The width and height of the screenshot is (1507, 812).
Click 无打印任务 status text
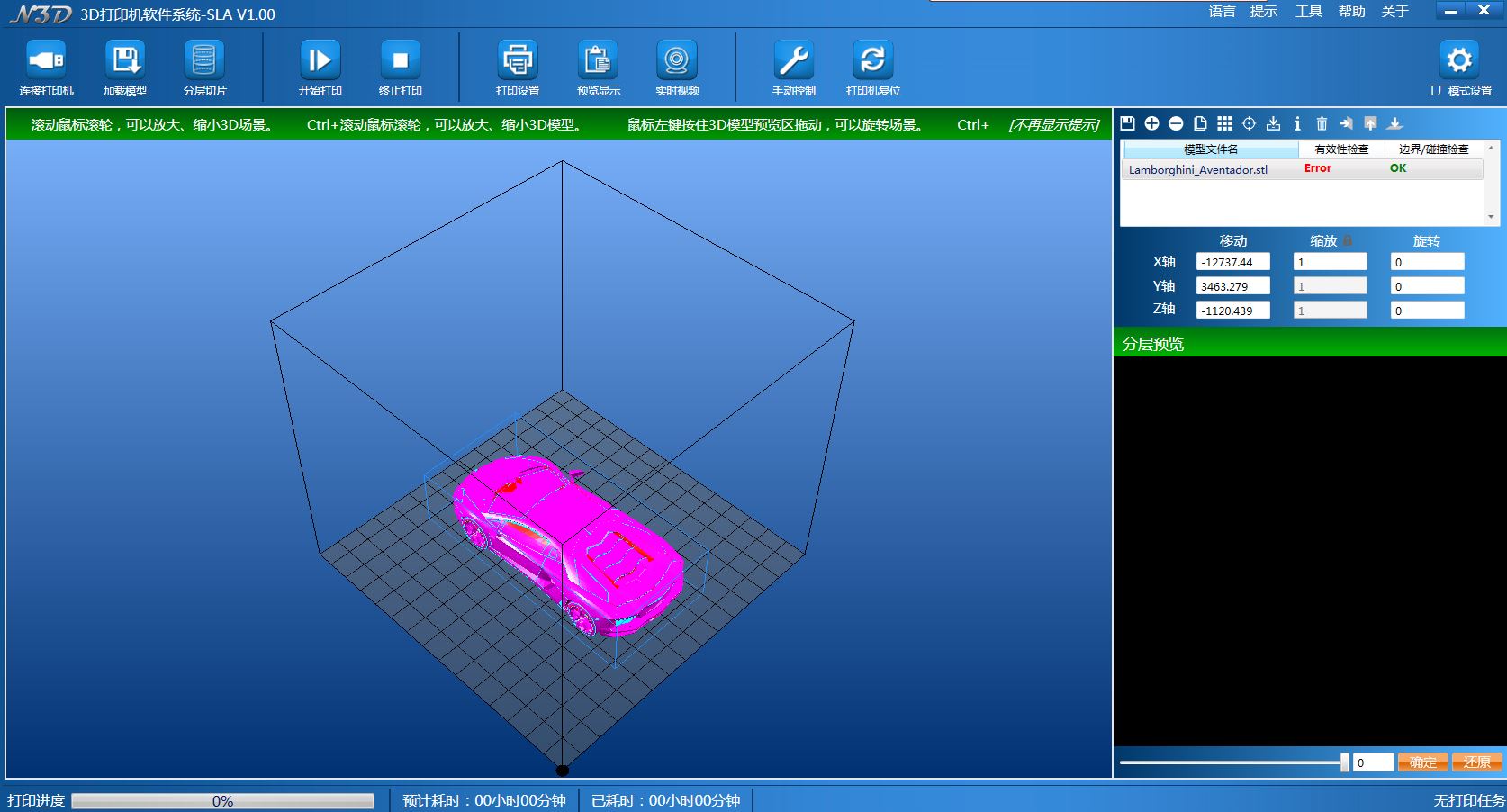click(x=1469, y=801)
